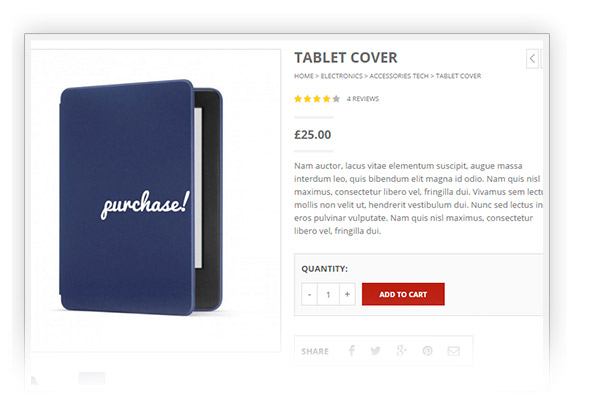Increase quantity with the plus button
This screenshot has width=600, height=403.
pyautogui.click(x=347, y=294)
